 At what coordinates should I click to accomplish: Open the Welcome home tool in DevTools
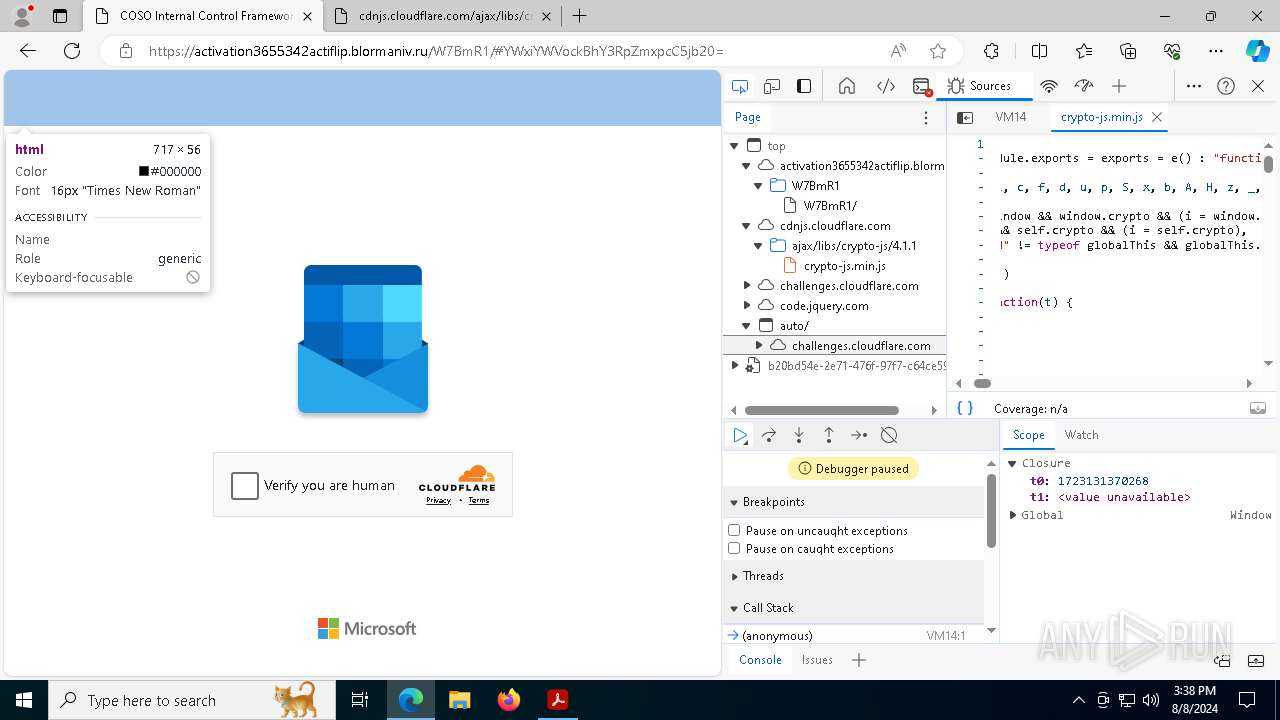(847, 86)
